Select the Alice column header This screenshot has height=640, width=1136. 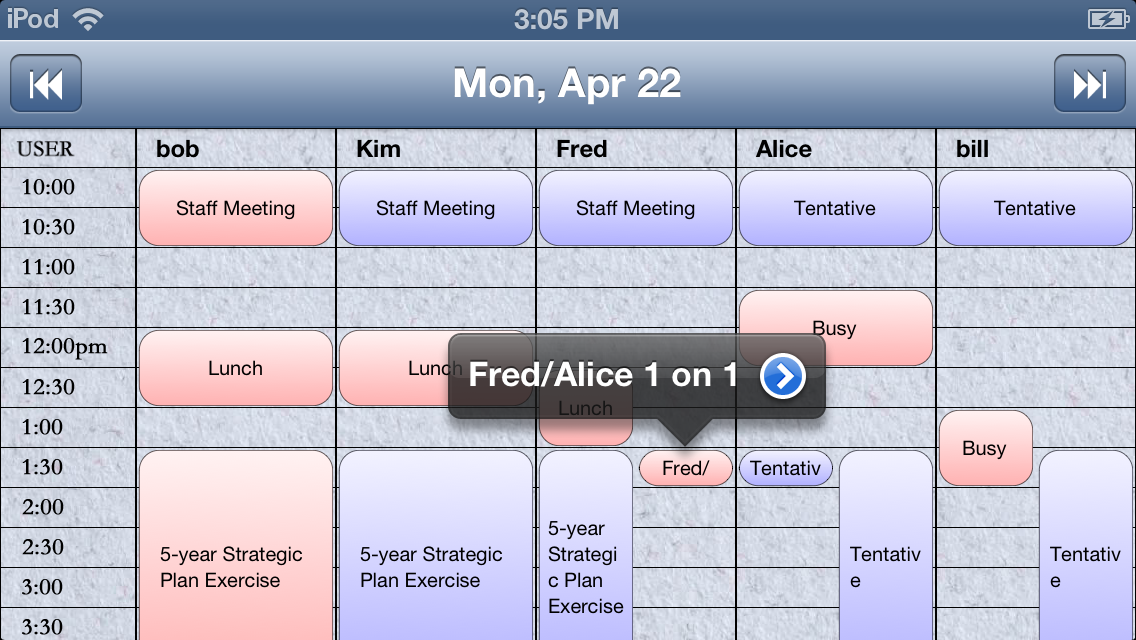tap(784, 149)
